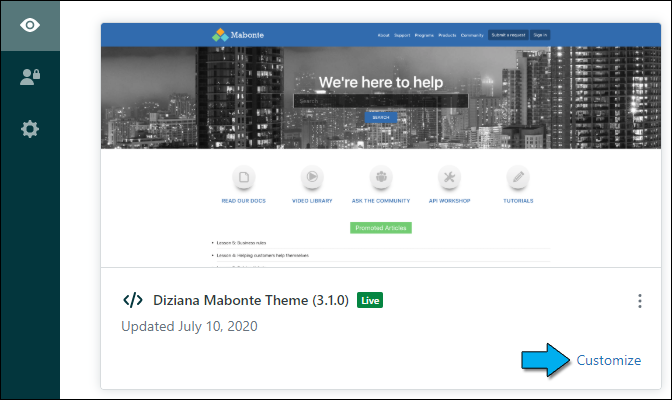Click the blue Search button in hero
This screenshot has height=400, width=672.
click(380, 117)
